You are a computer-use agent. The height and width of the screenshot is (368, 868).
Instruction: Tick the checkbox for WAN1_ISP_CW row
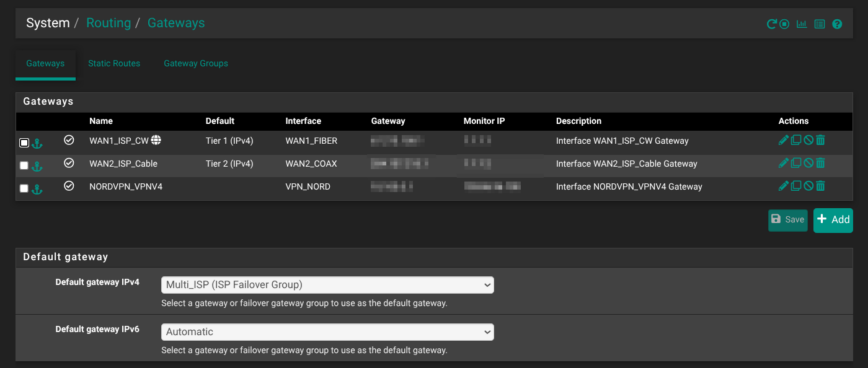(24, 143)
